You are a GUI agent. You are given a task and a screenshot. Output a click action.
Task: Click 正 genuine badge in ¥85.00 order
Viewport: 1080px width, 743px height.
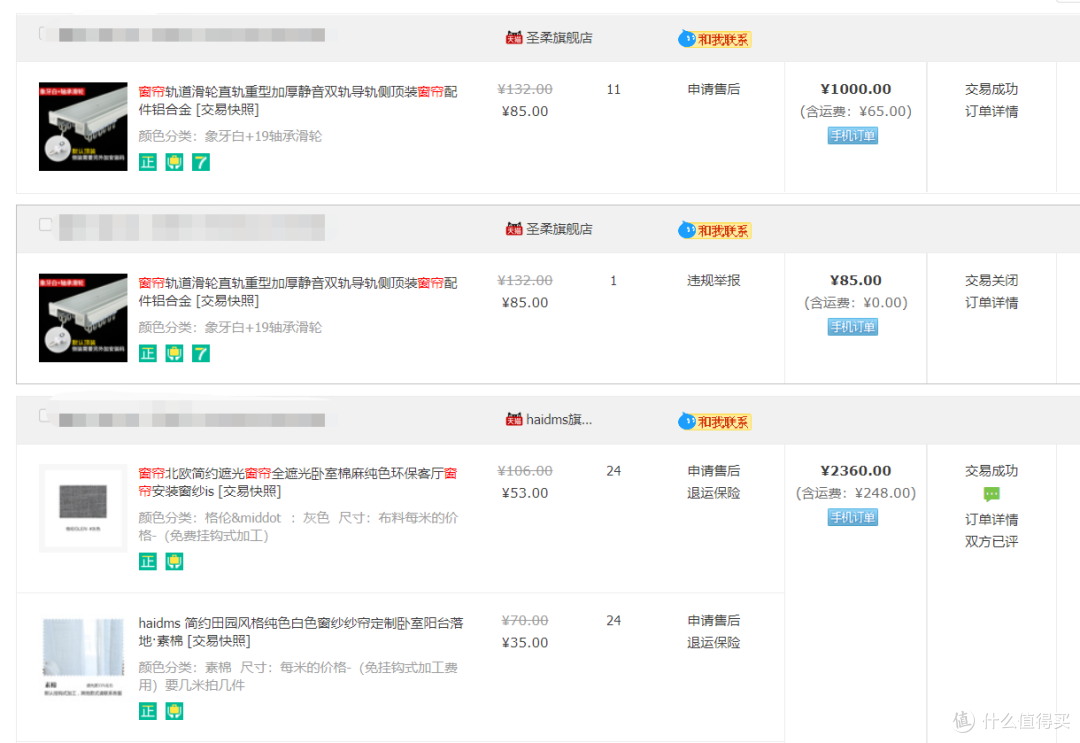tap(148, 354)
